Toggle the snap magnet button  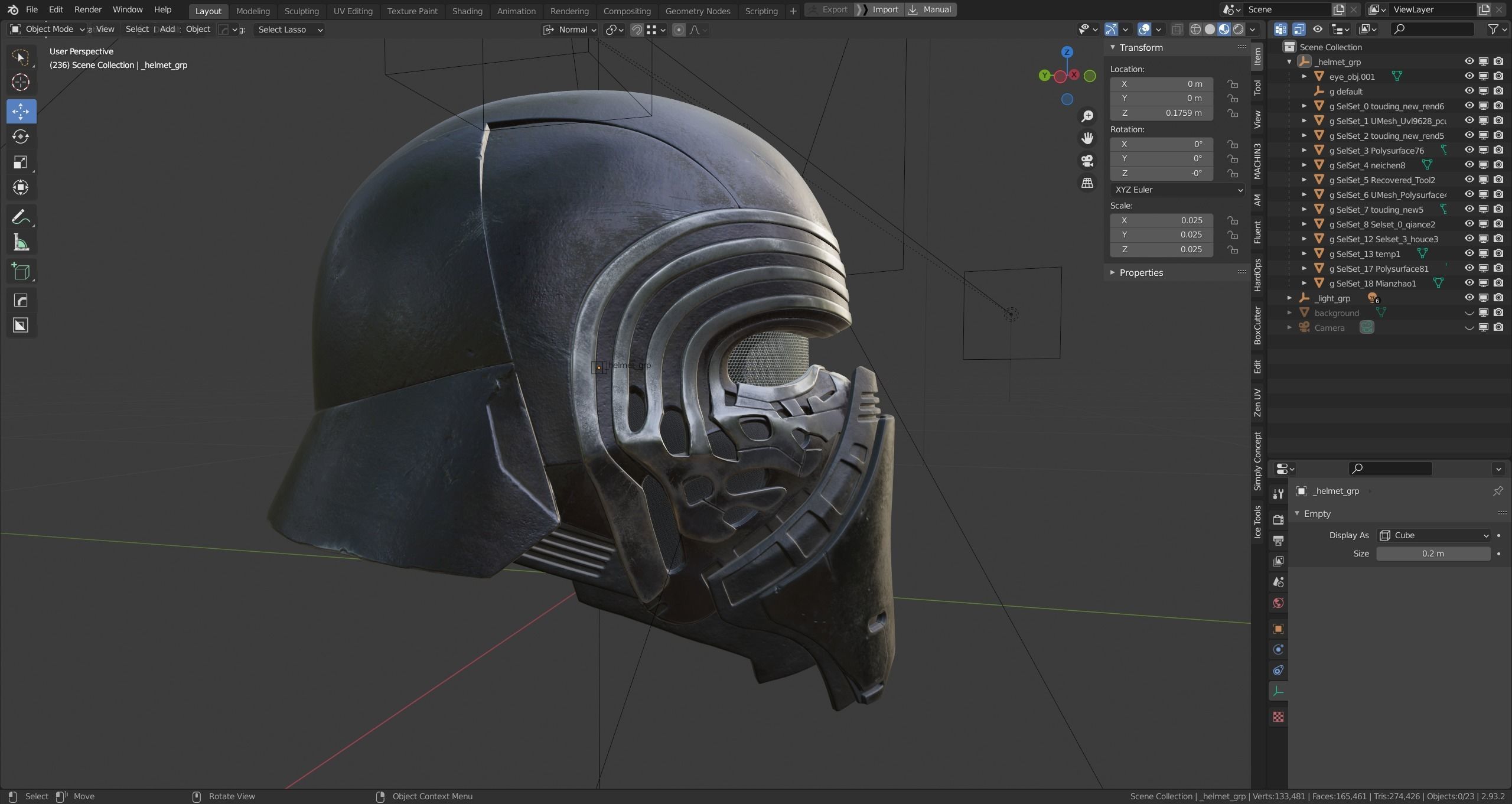[x=637, y=30]
